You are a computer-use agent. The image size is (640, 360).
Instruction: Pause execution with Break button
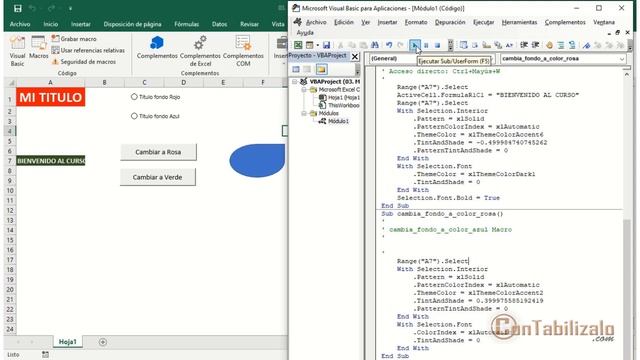coord(426,45)
